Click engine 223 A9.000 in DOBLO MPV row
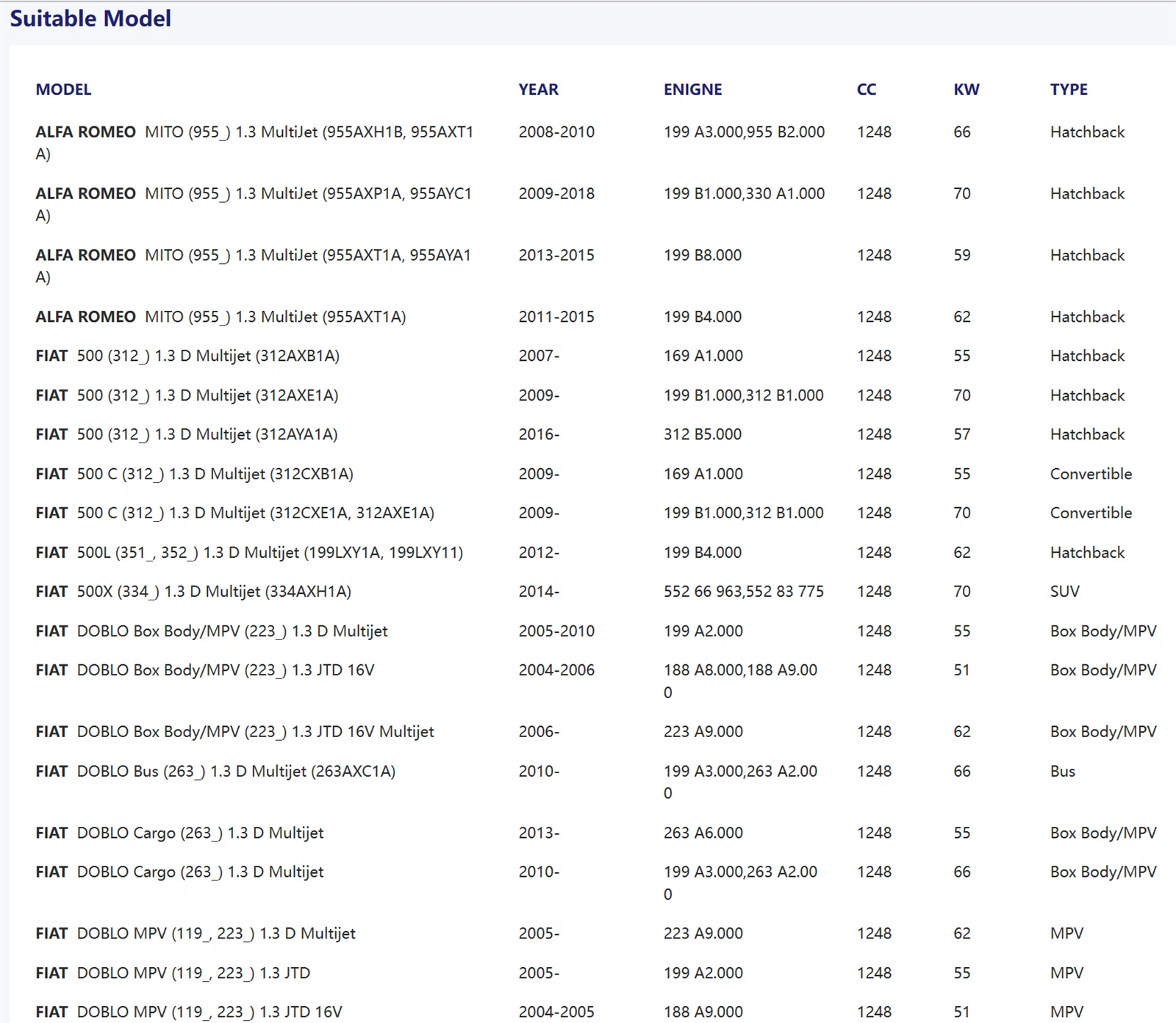This screenshot has width=1176, height=1023. (703, 935)
